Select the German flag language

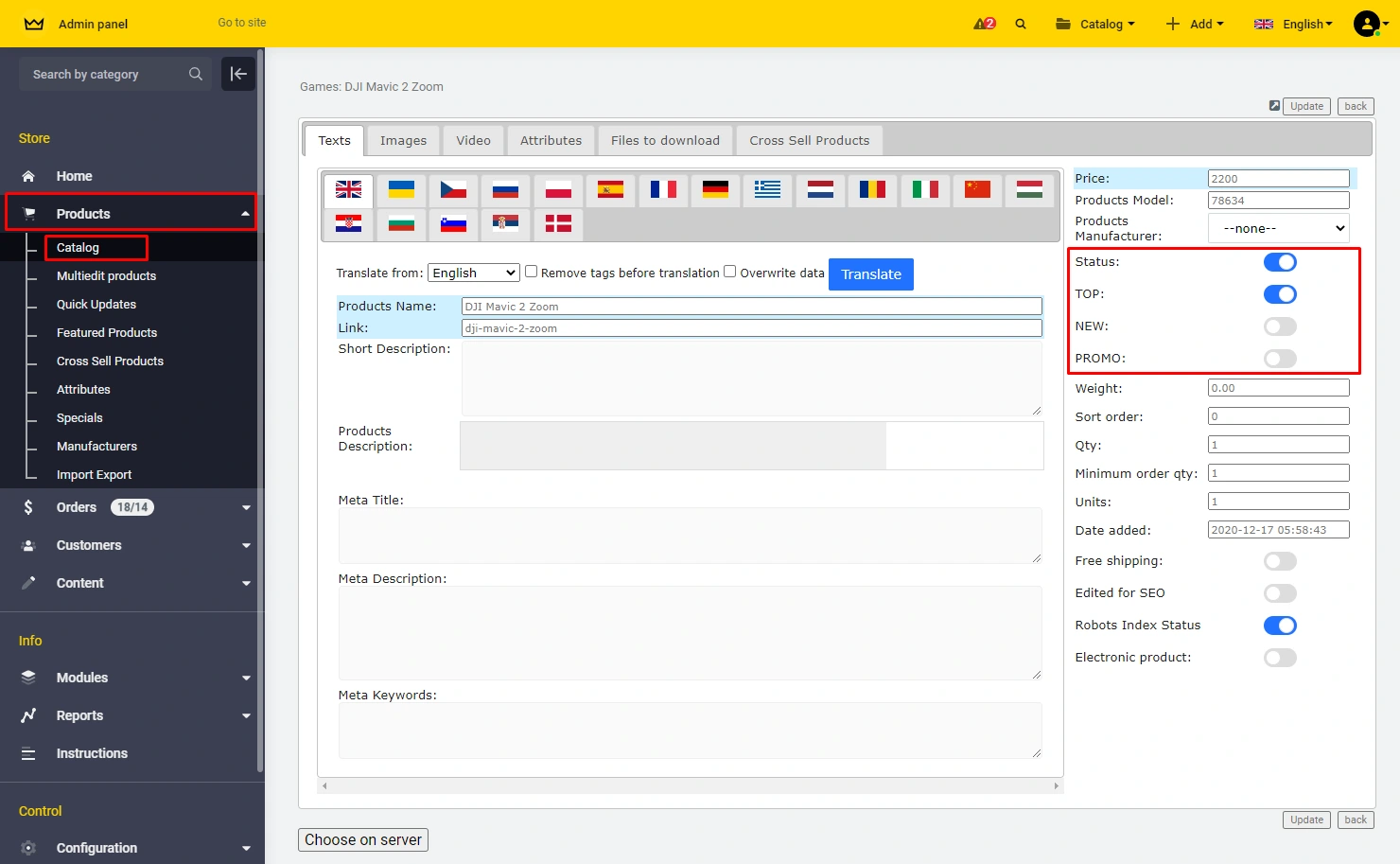tap(715, 190)
